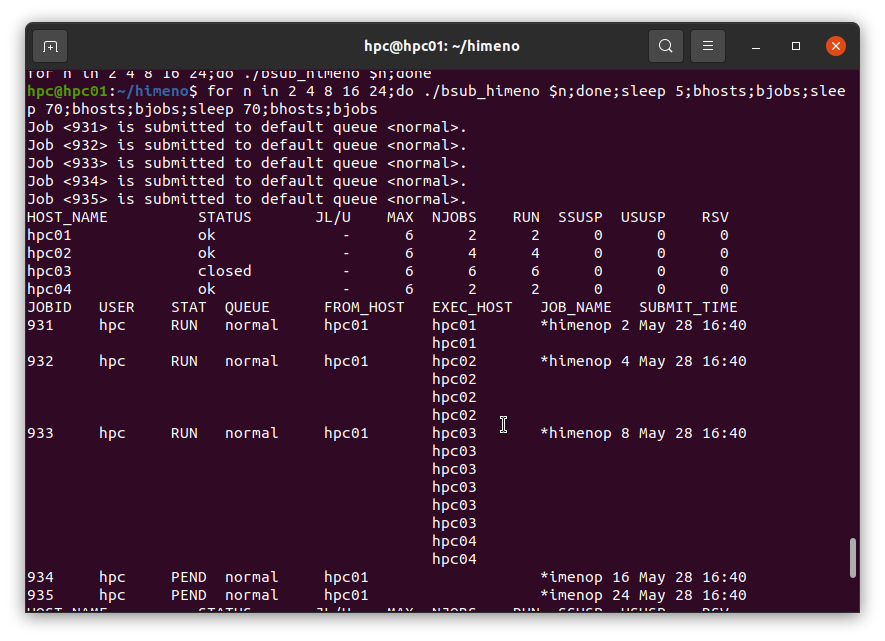Click the line 'Job <935> is submitted'
This screenshot has width=885, height=641.
coord(247,199)
